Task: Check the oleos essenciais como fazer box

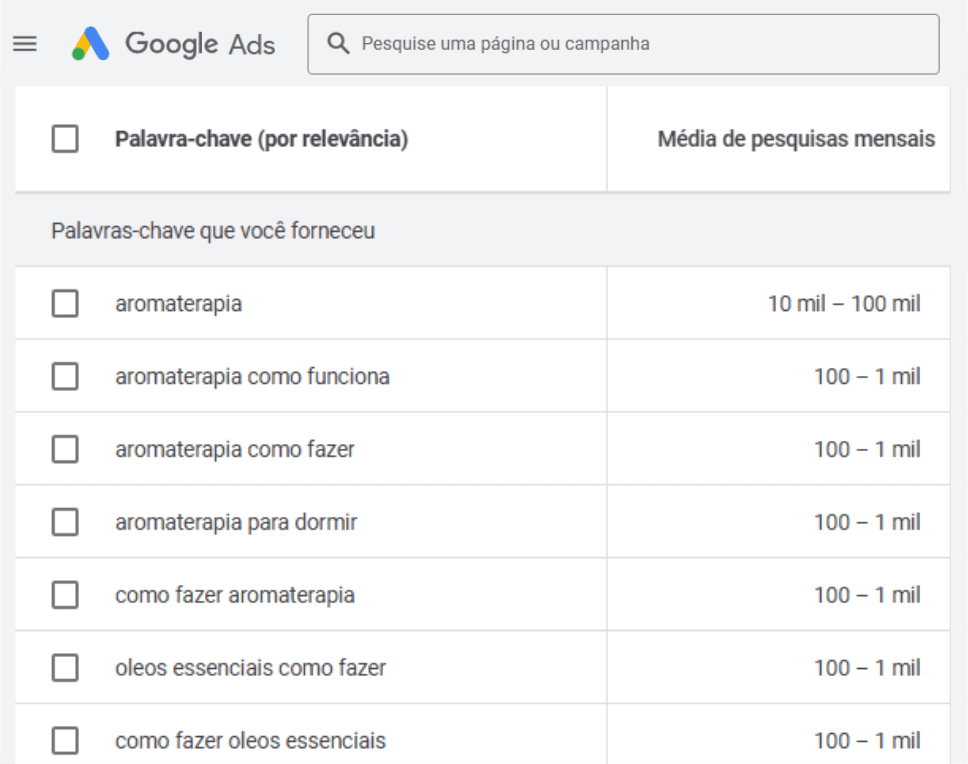Action: [x=65, y=668]
